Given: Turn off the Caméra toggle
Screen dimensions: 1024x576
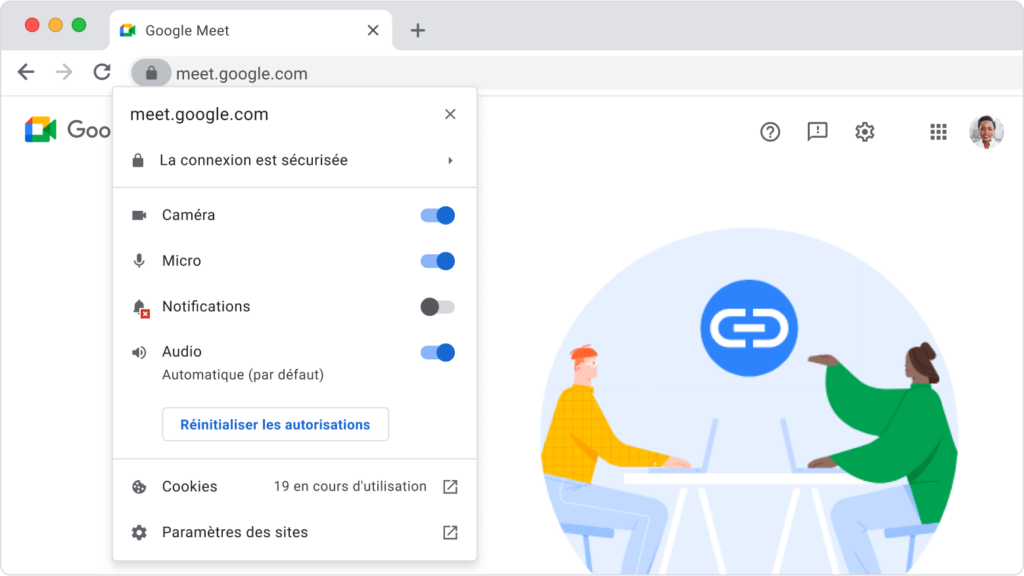Looking at the screenshot, I should pyautogui.click(x=438, y=216).
